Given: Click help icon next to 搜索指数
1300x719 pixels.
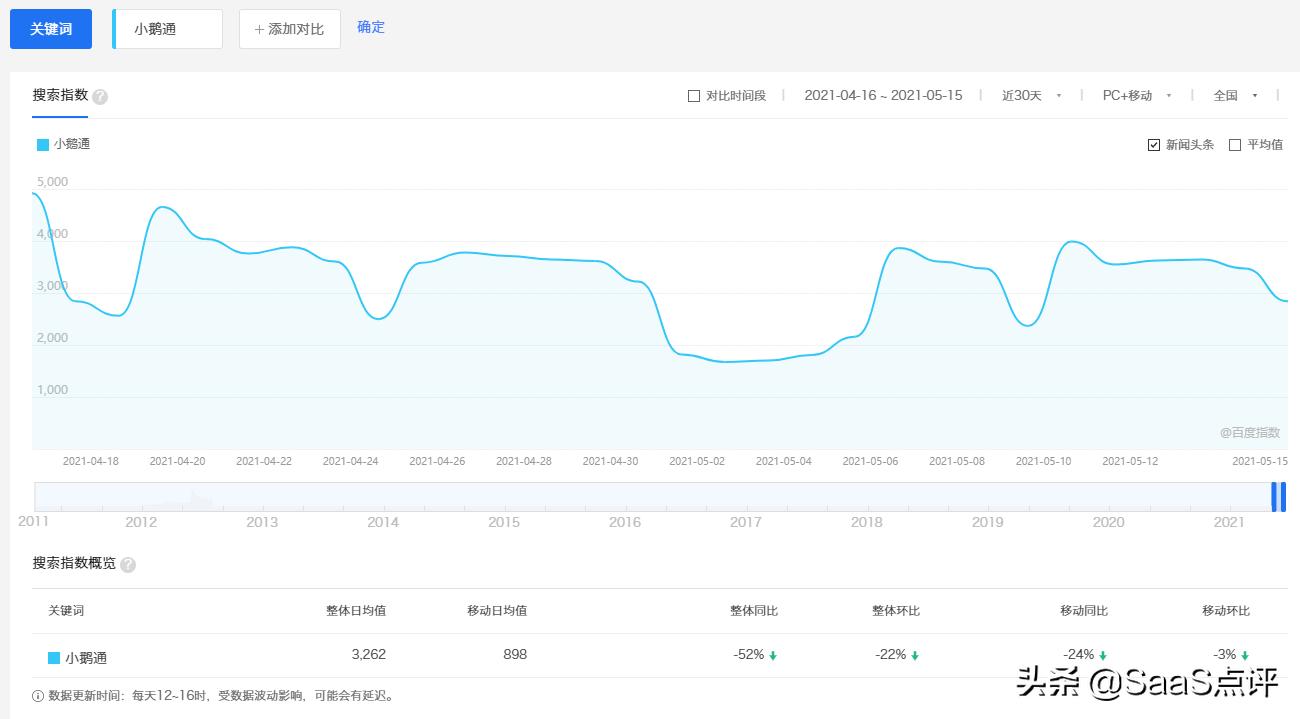Looking at the screenshot, I should point(100,97).
